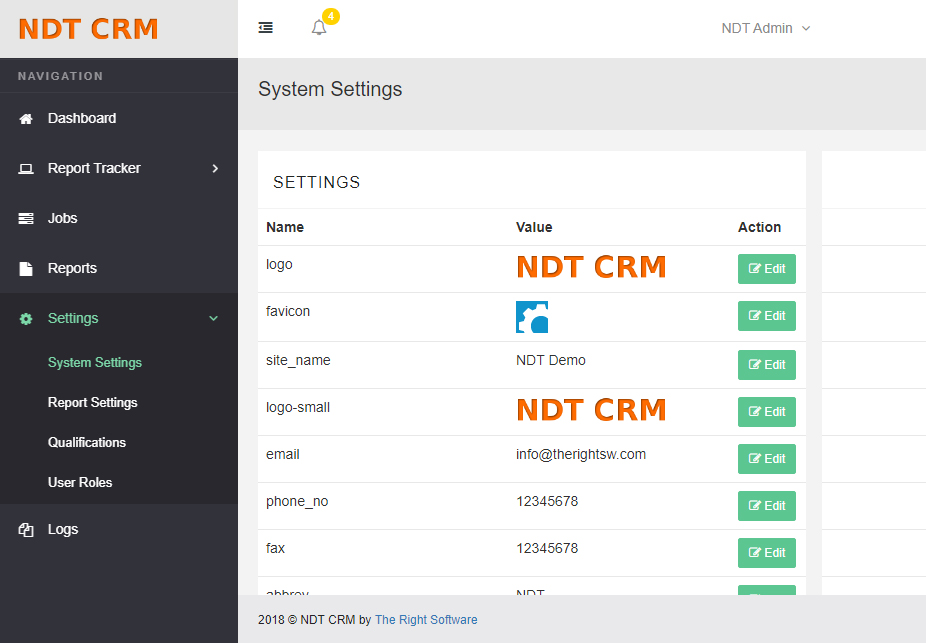The image size is (926, 643).
Task: Click the sidebar collapse menu icon
Action: pos(265,27)
